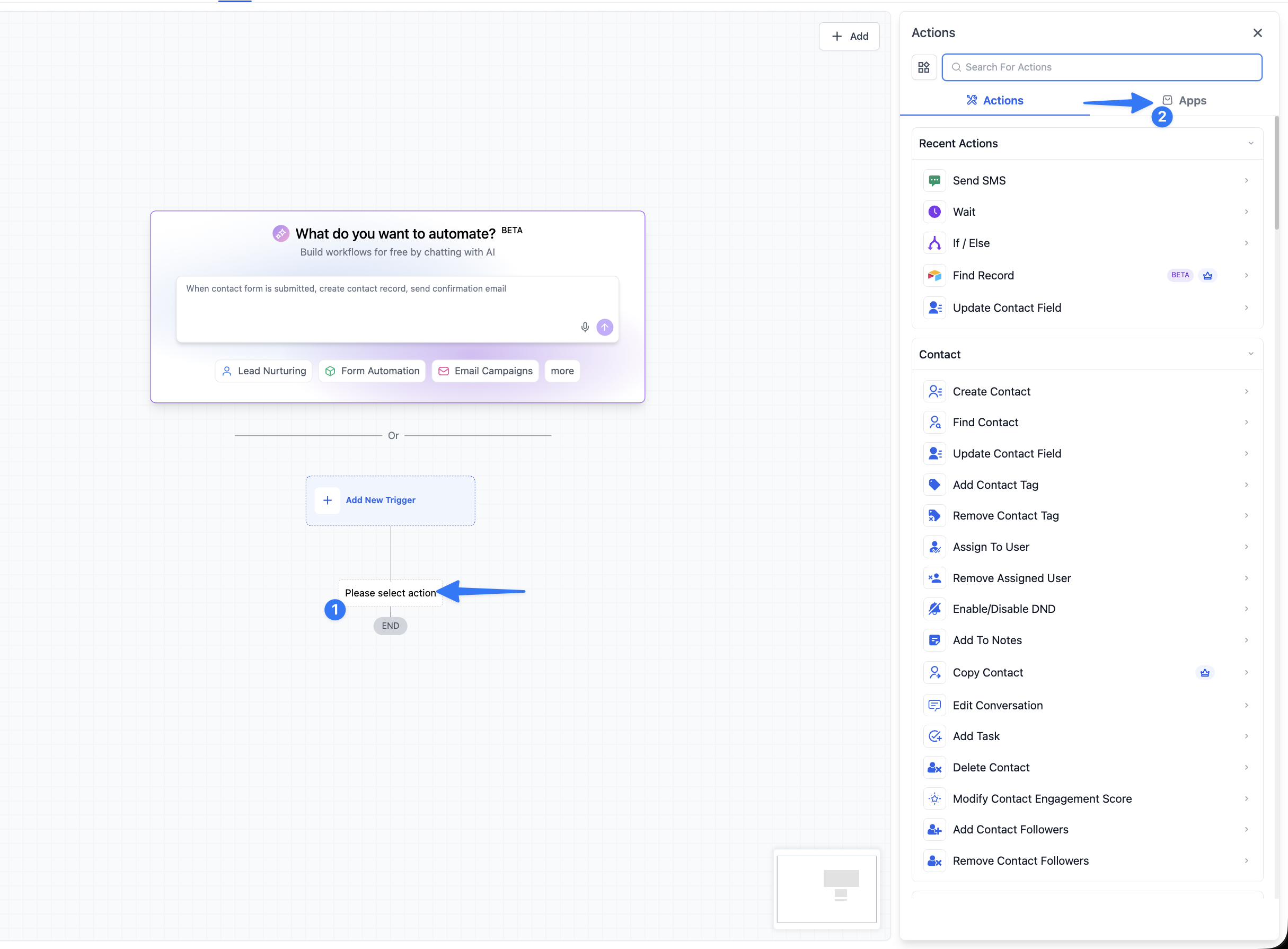The height and width of the screenshot is (949, 1288).
Task: Collapse the Contact section chevron
Action: click(x=1251, y=354)
